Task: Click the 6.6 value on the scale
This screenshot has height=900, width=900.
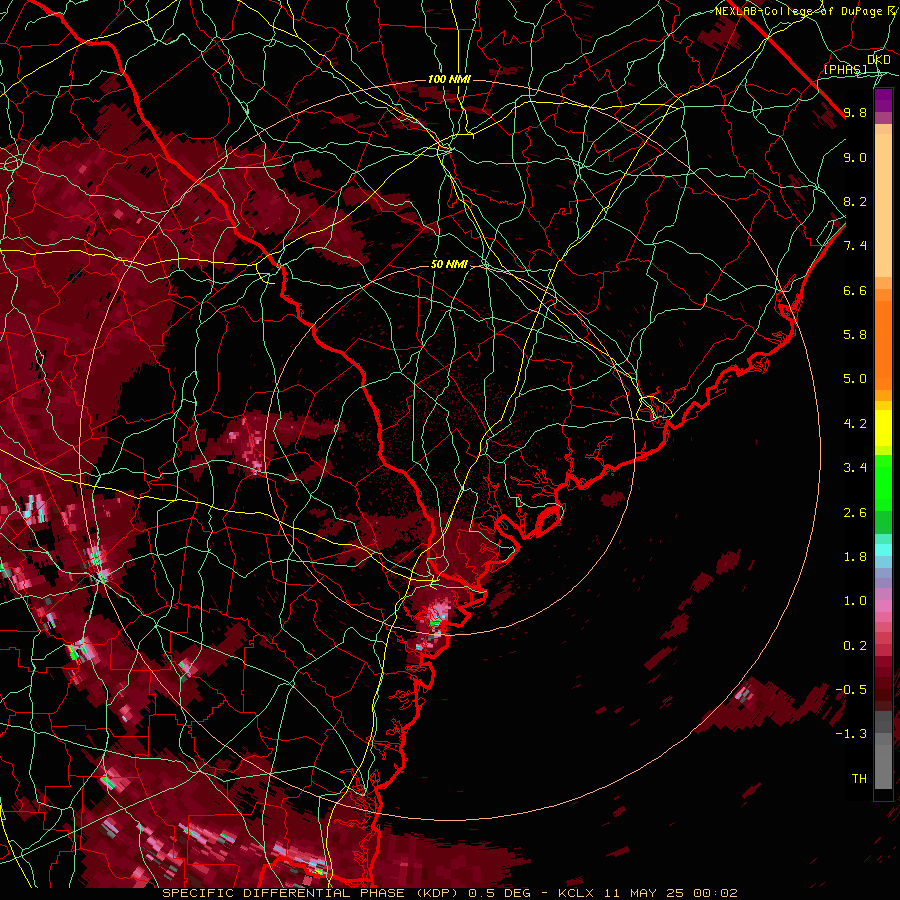Action: (855, 291)
